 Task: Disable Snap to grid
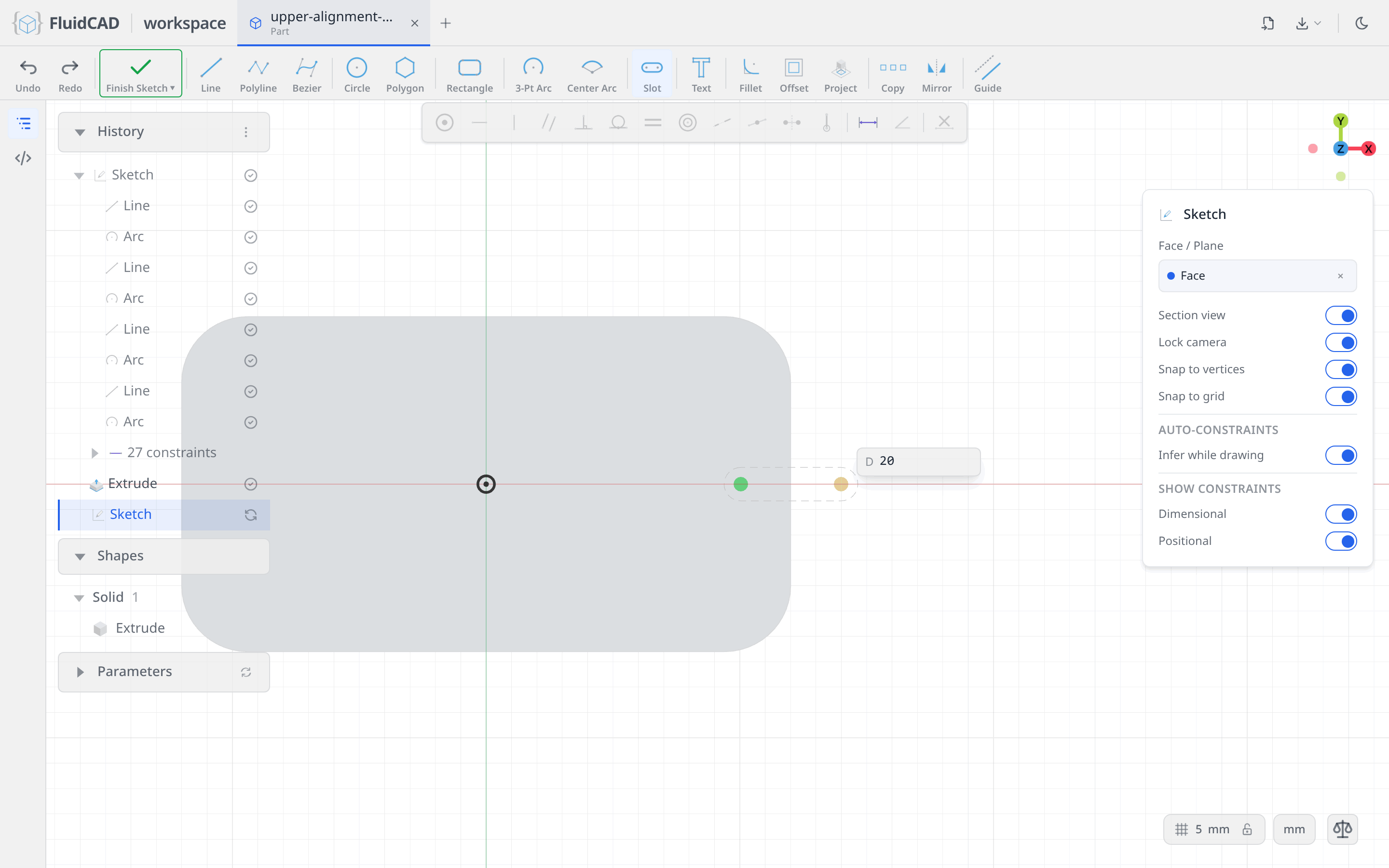click(1341, 396)
